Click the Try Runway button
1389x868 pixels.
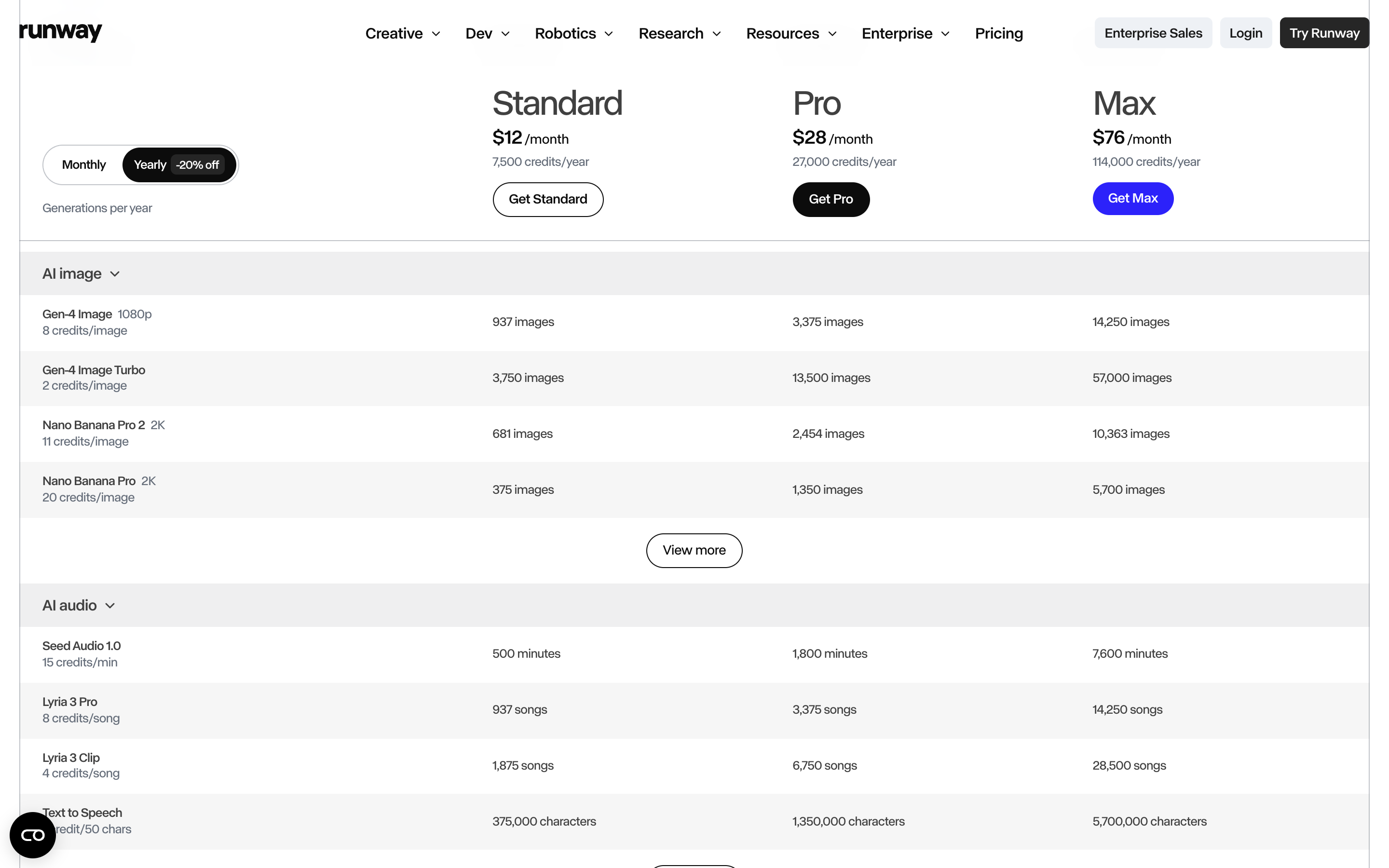coord(1324,33)
